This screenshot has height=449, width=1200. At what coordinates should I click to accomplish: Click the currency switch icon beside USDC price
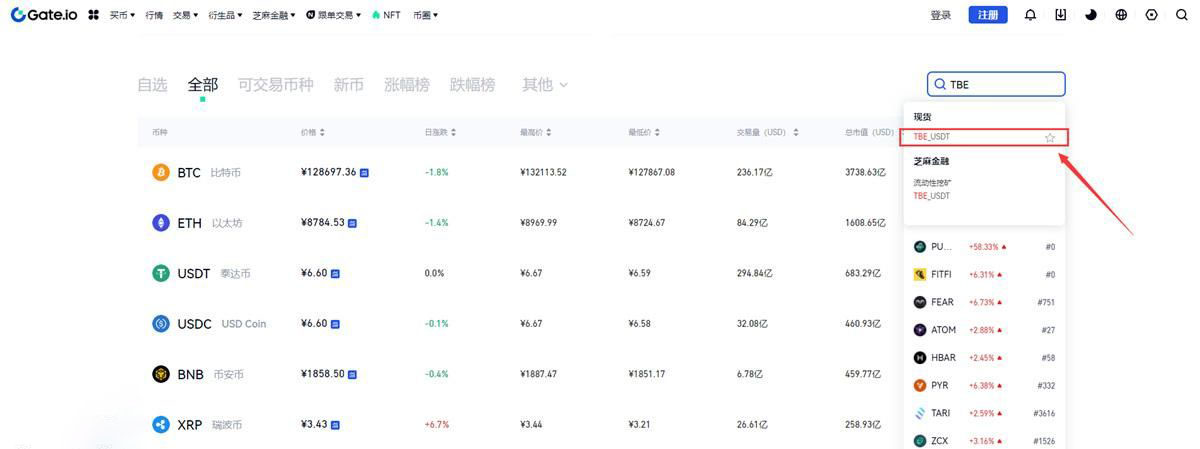[x=335, y=323]
